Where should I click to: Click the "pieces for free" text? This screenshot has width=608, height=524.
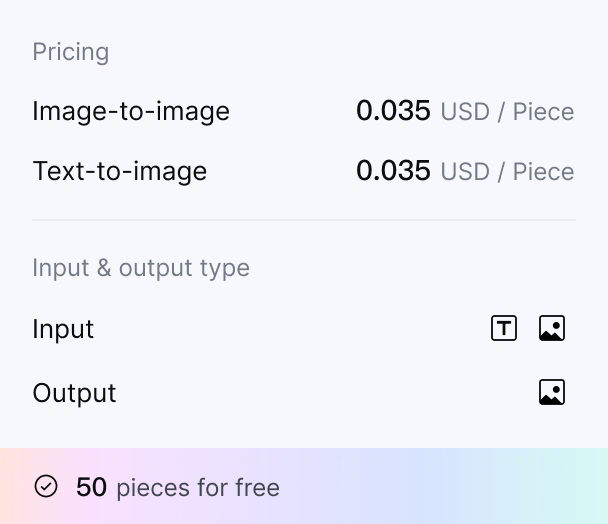click(x=198, y=488)
